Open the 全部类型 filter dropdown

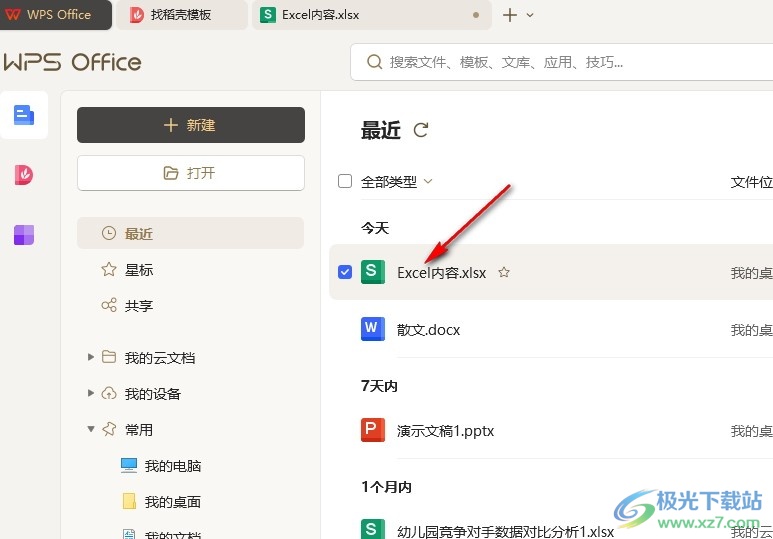396,182
